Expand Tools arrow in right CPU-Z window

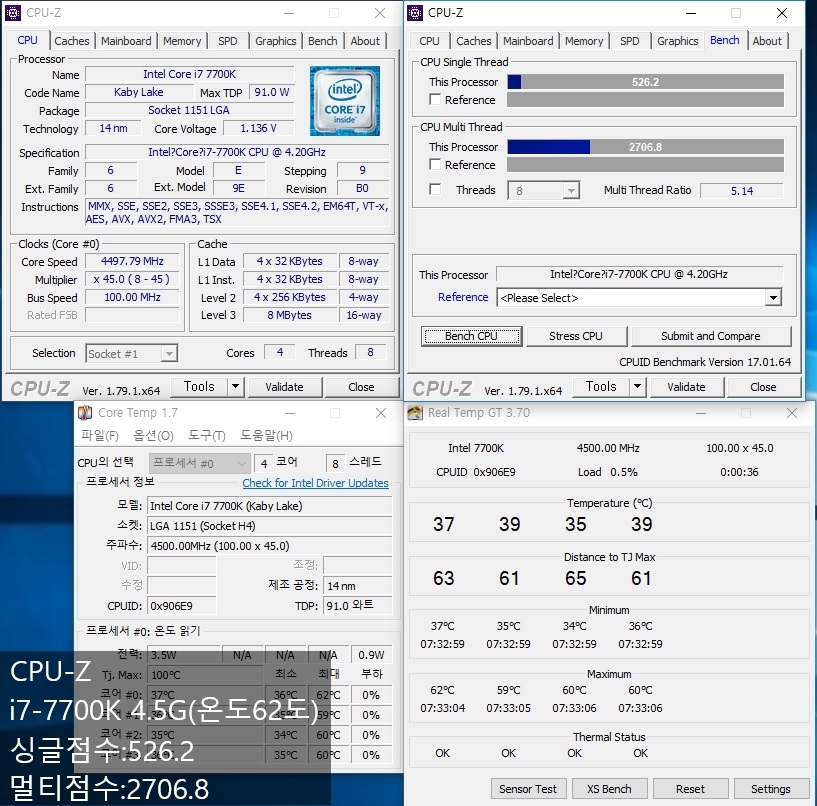coord(637,387)
